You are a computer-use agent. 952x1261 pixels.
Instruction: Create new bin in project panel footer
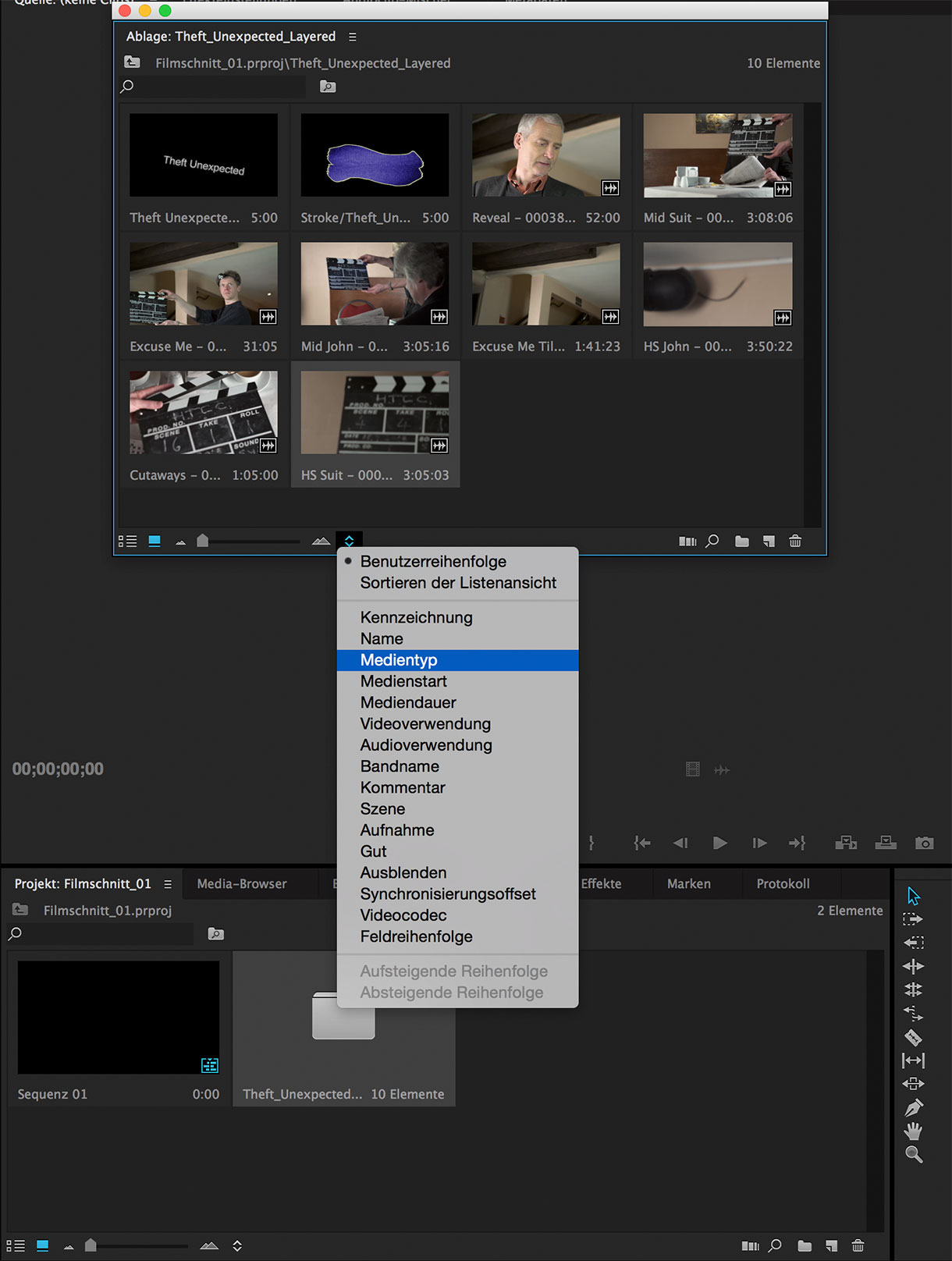pos(805,1245)
